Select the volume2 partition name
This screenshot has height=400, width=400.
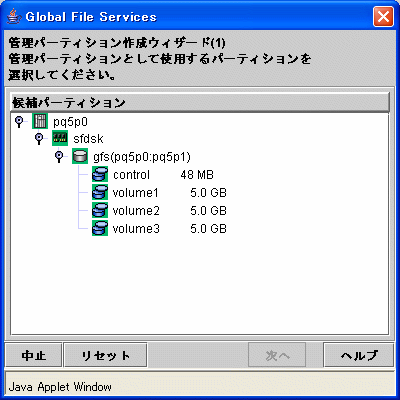(x=136, y=211)
